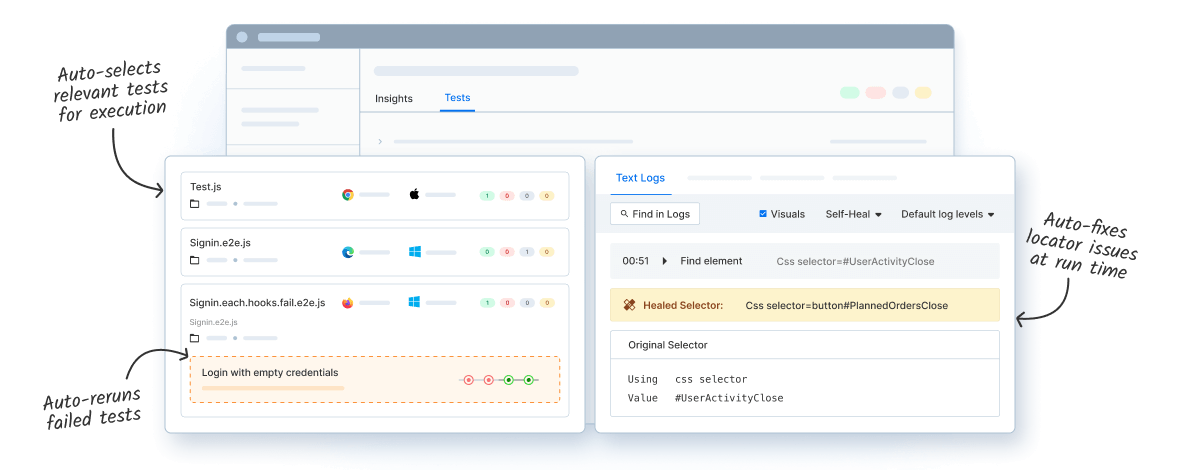This screenshot has width=1180, height=470.
Task: Click the Edge browser icon in Signin.e2e.js row
Action: click(x=348, y=252)
